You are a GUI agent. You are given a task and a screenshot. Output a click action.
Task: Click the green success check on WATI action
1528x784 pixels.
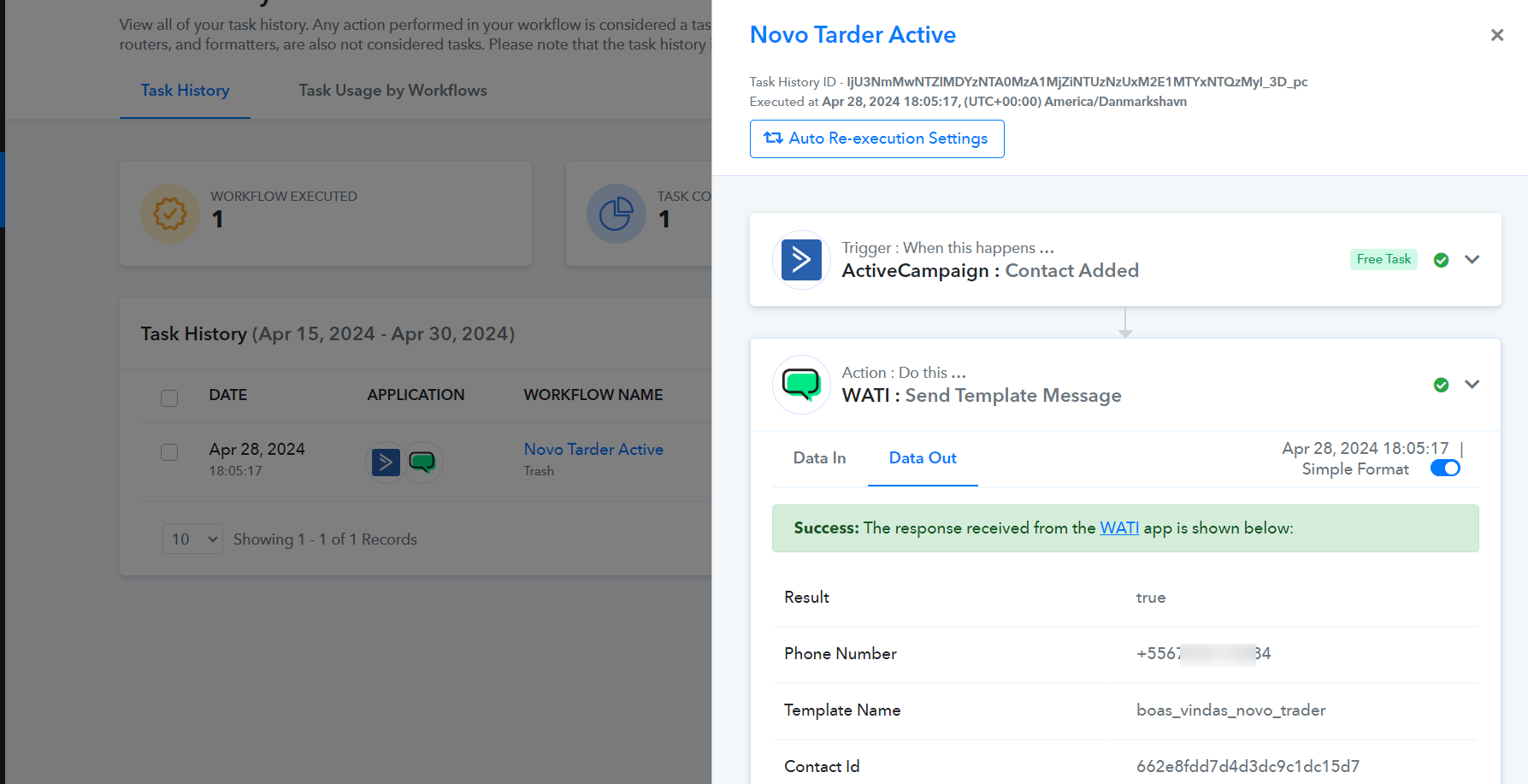click(x=1441, y=385)
